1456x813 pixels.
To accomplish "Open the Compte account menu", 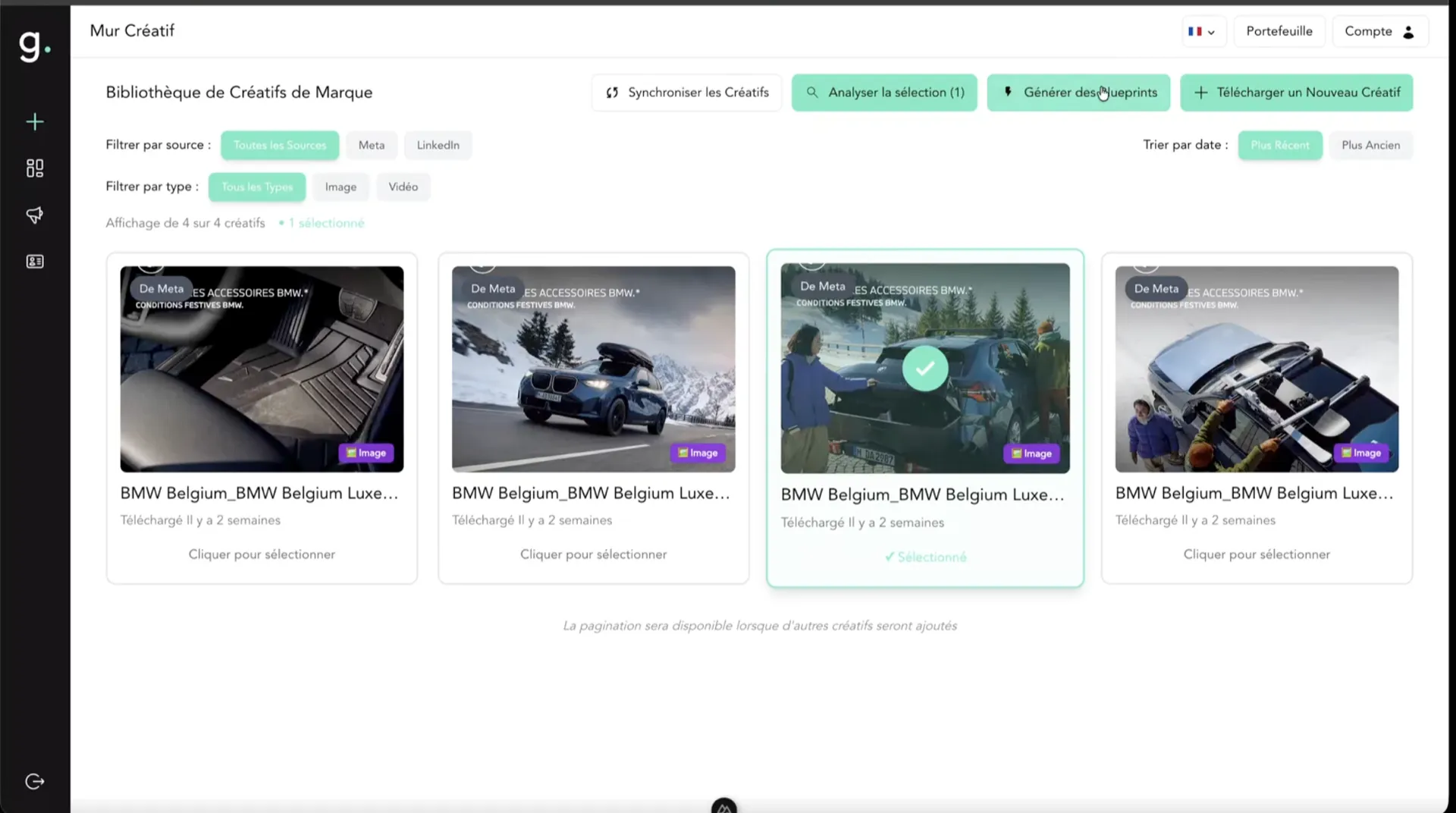I will coord(1380,32).
